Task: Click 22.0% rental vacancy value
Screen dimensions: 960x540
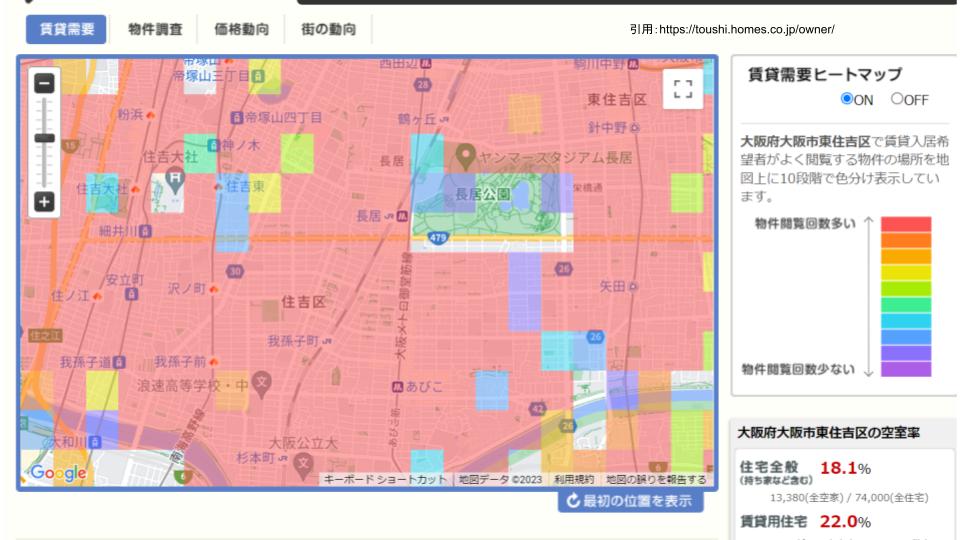Action: click(x=845, y=522)
